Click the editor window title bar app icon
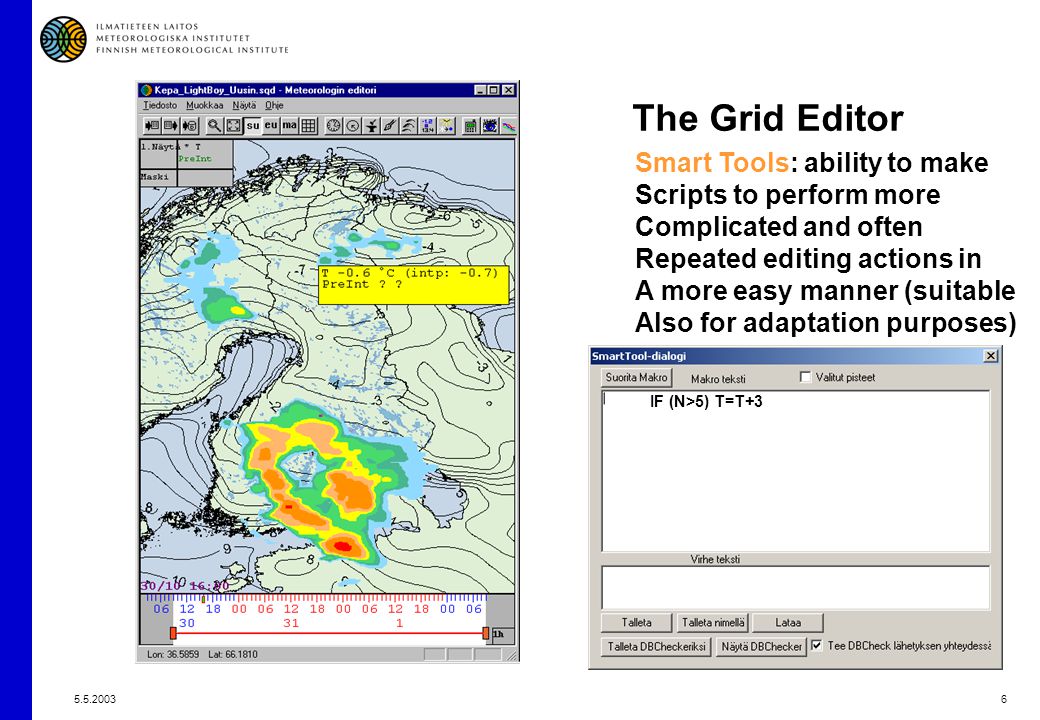 coord(146,90)
